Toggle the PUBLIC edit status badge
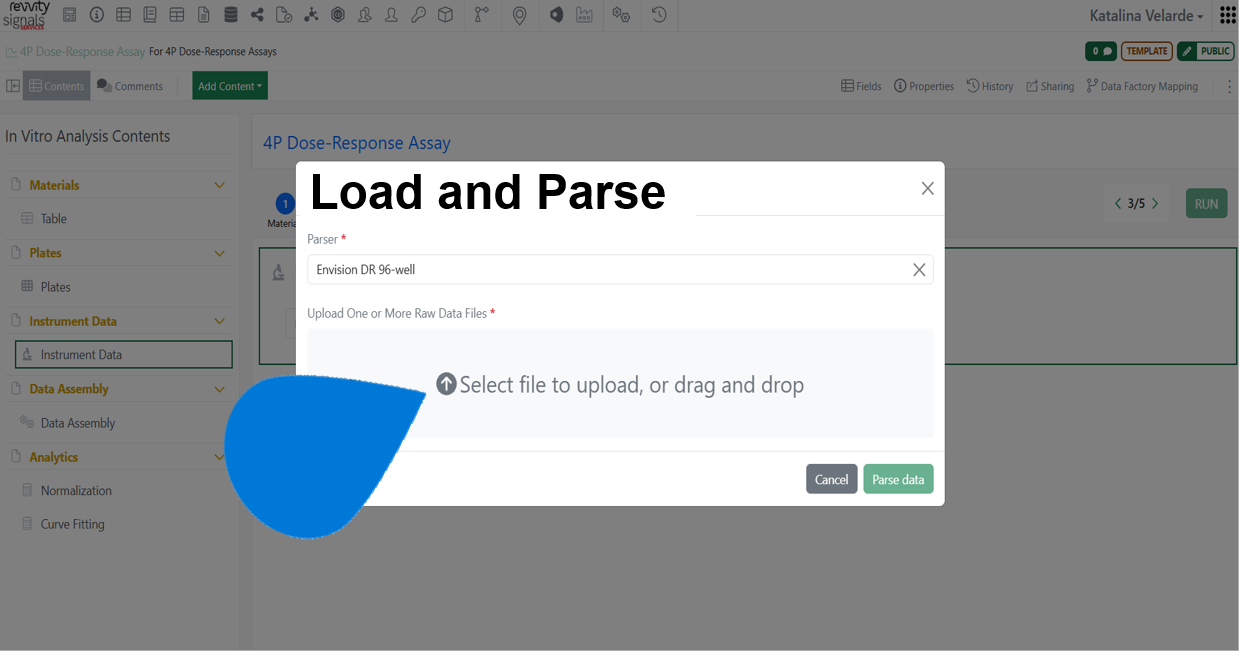1239x651 pixels. click(1205, 51)
